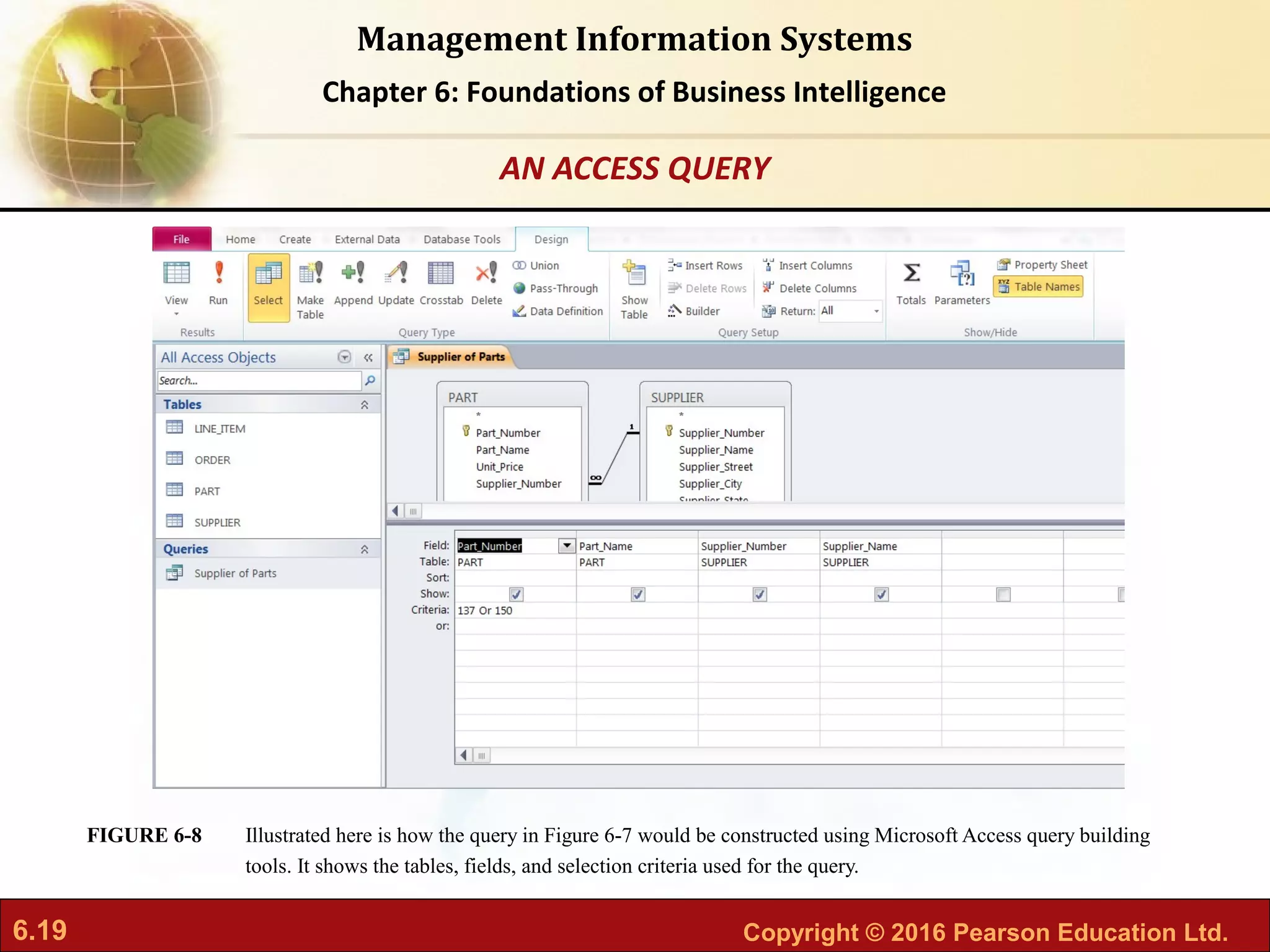This screenshot has width=1270, height=952.
Task: Choose the Append query type
Action: click(353, 283)
